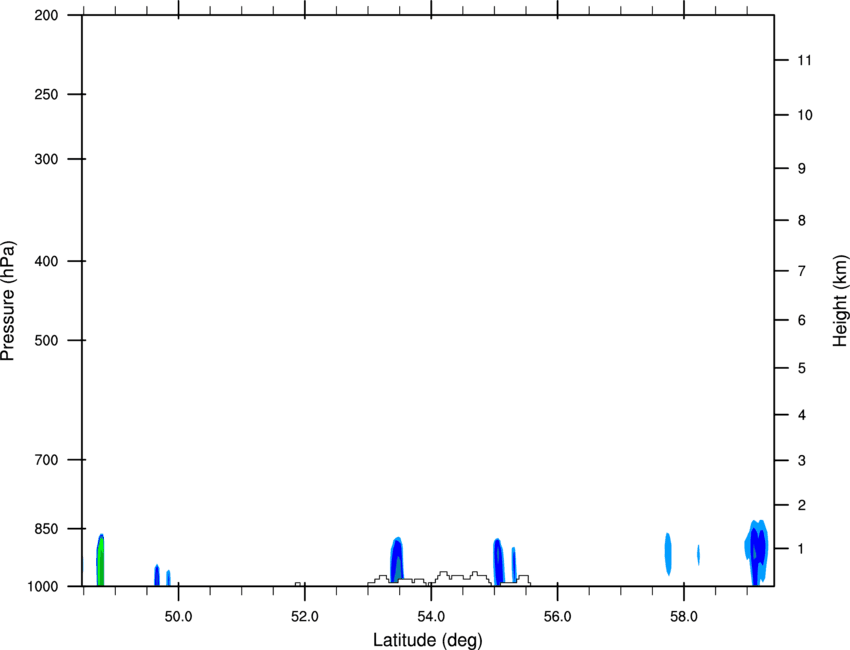The height and width of the screenshot is (650, 850).
Task: Click the 'Latitude (deg)' axis title
Action: [x=427, y=640]
